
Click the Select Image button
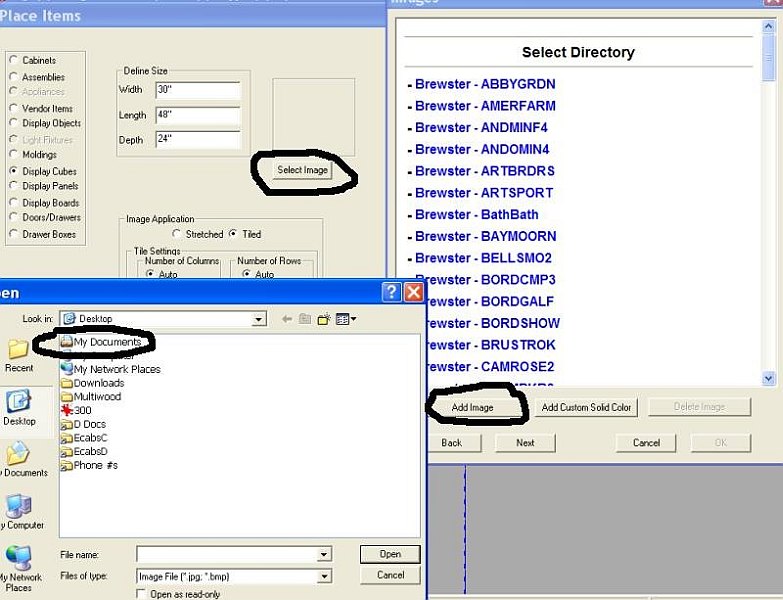click(303, 170)
